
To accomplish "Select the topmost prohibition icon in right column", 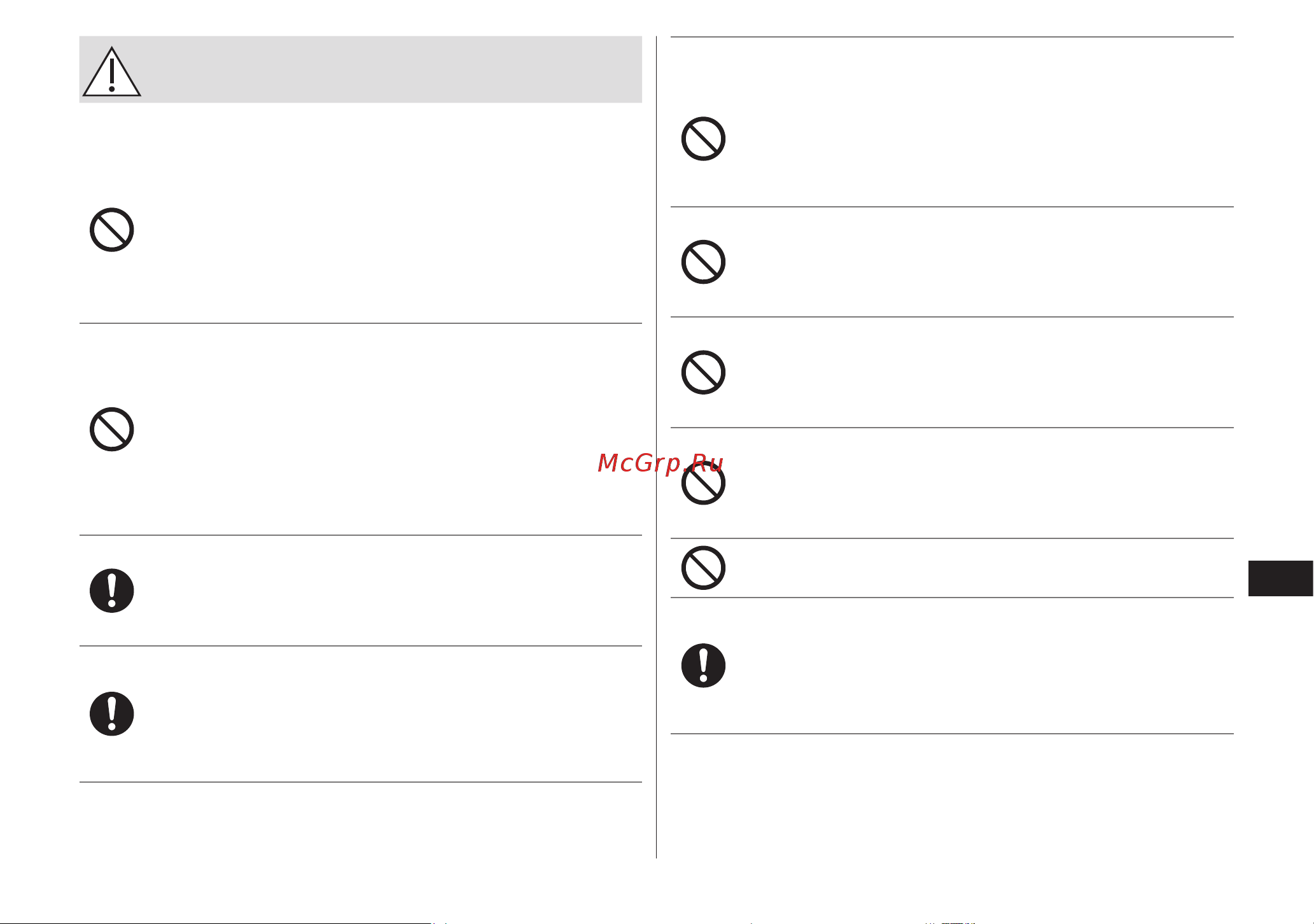I will (703, 139).
